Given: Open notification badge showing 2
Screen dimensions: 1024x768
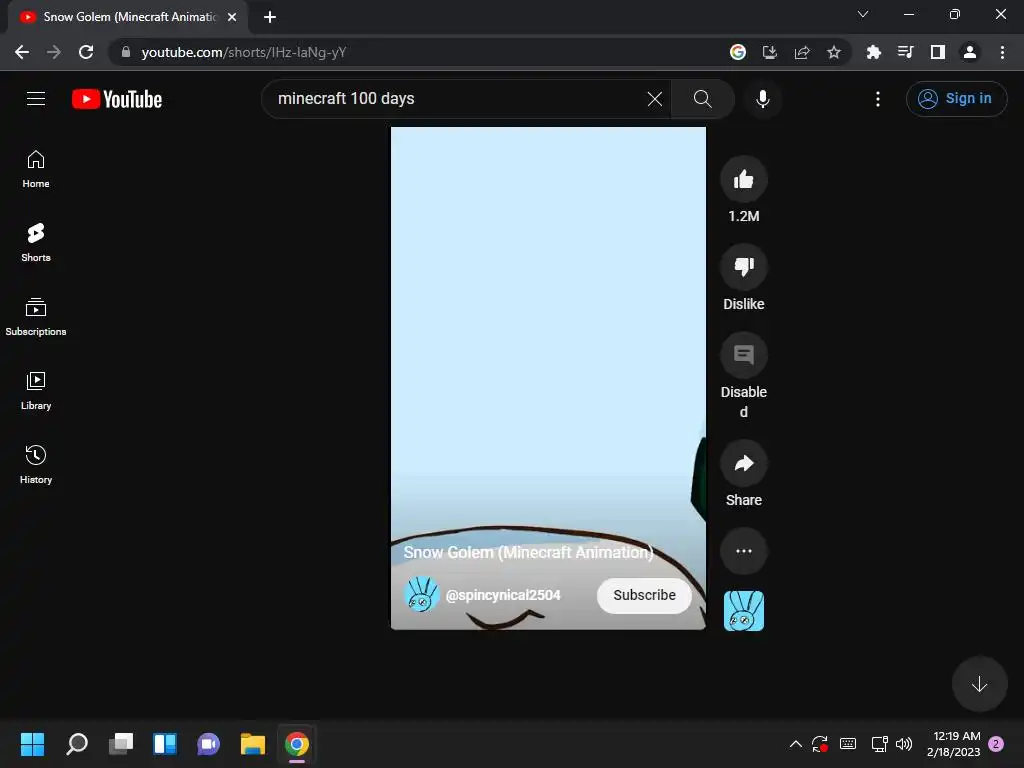Looking at the screenshot, I should (996, 744).
